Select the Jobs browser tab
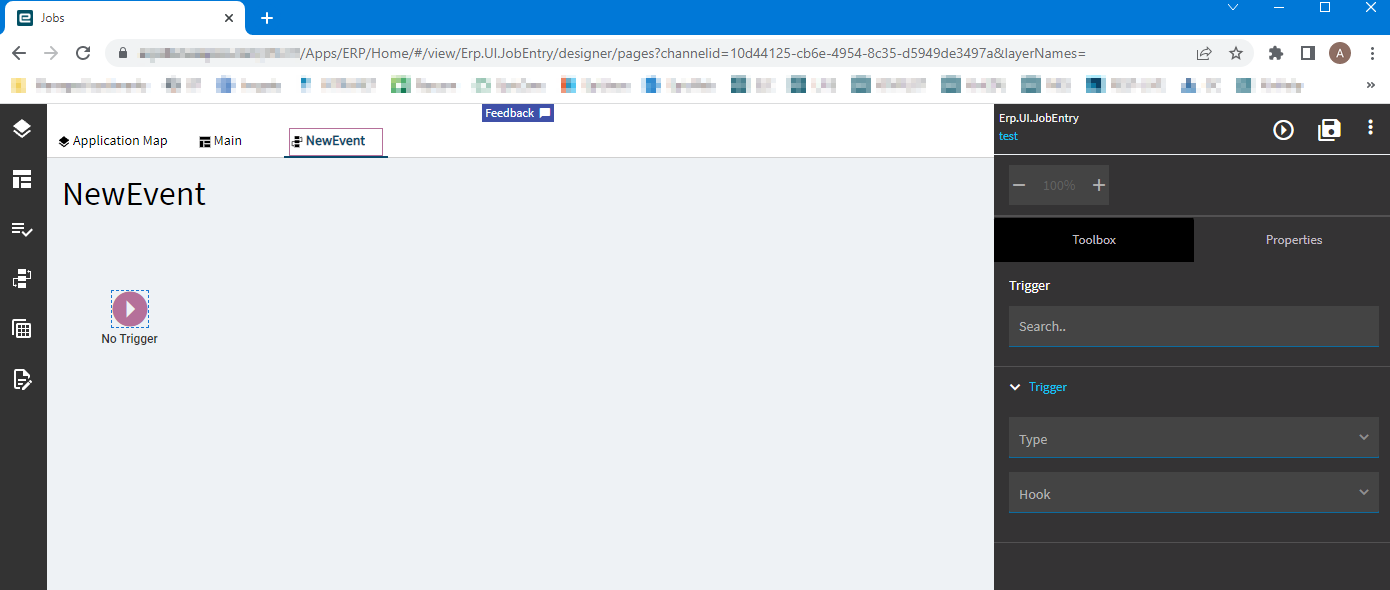Screen dimensions: 1390x590 click(x=126, y=19)
